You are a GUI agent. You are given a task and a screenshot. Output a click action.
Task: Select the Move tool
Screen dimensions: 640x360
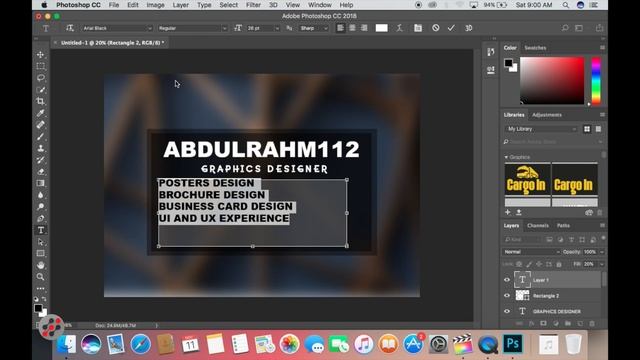pos(40,54)
